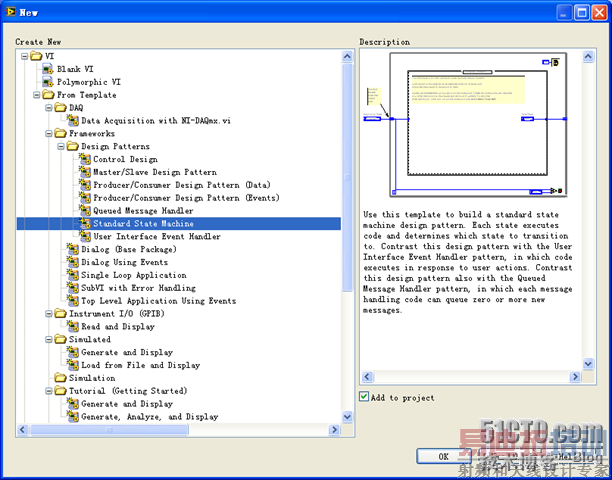Click the Frameworks folder label
This screenshot has width=612, height=480.
point(92,133)
